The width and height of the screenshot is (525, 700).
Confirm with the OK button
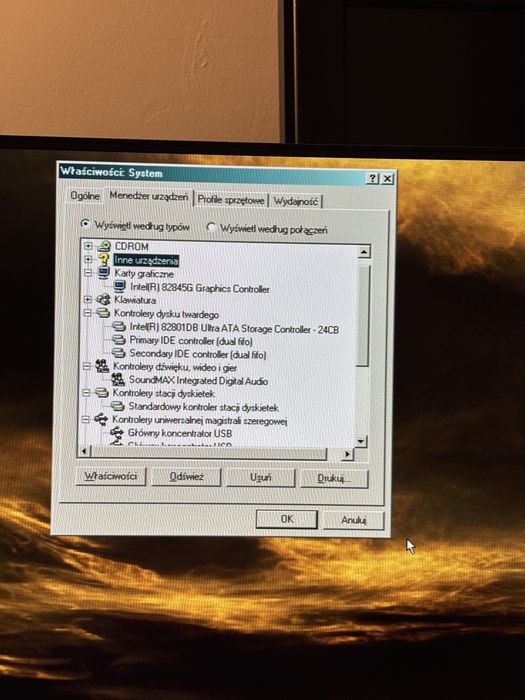[x=287, y=519]
